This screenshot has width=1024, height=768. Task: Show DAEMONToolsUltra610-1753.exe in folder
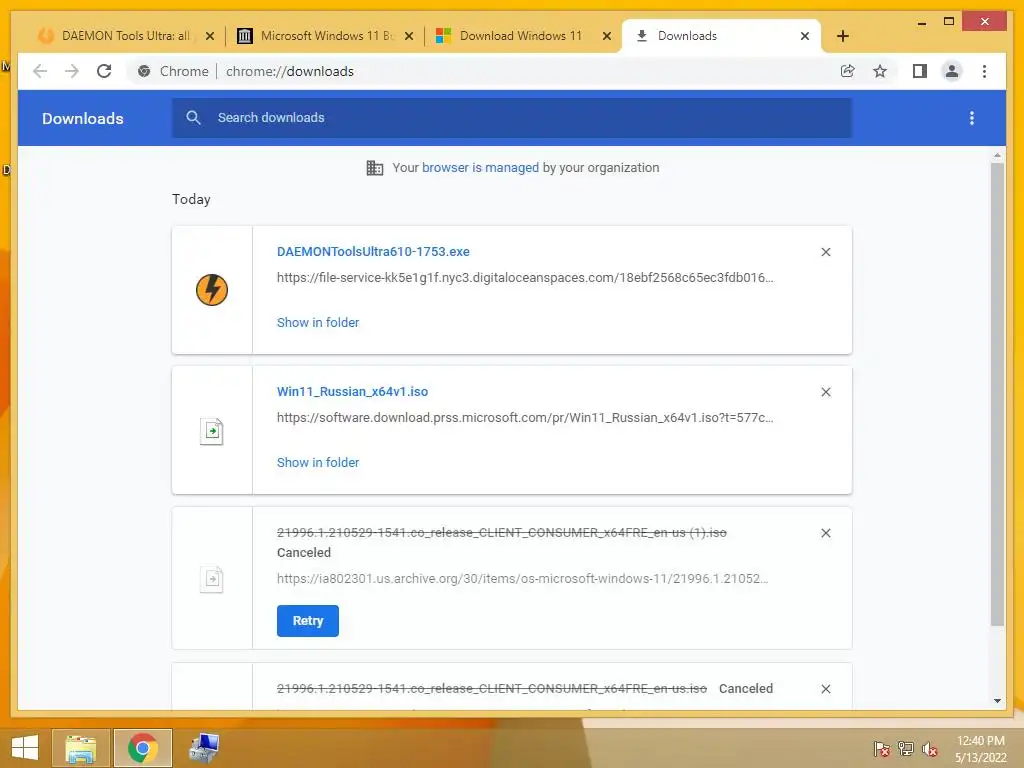coord(317,323)
